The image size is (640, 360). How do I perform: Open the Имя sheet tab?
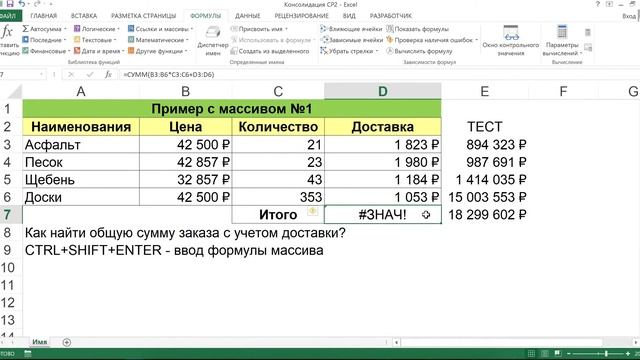coord(40,342)
